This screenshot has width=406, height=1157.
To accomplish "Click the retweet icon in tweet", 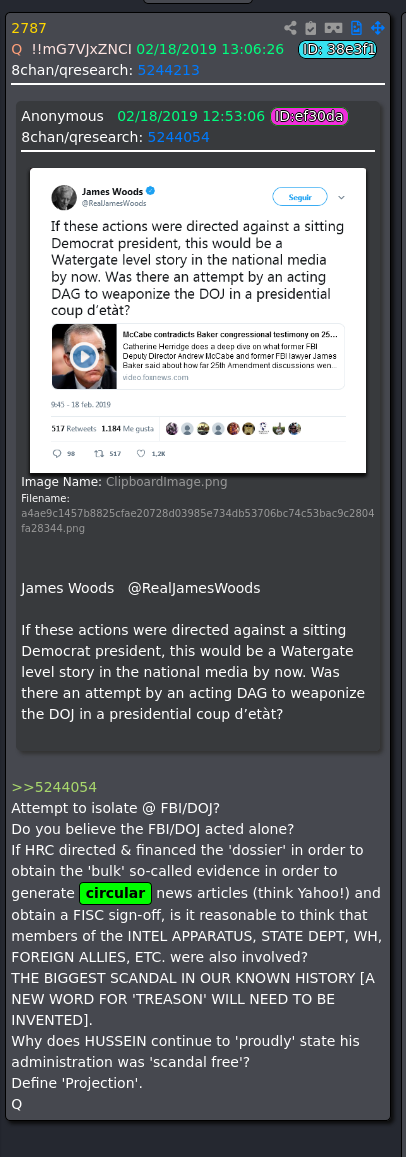I will 98,454.
